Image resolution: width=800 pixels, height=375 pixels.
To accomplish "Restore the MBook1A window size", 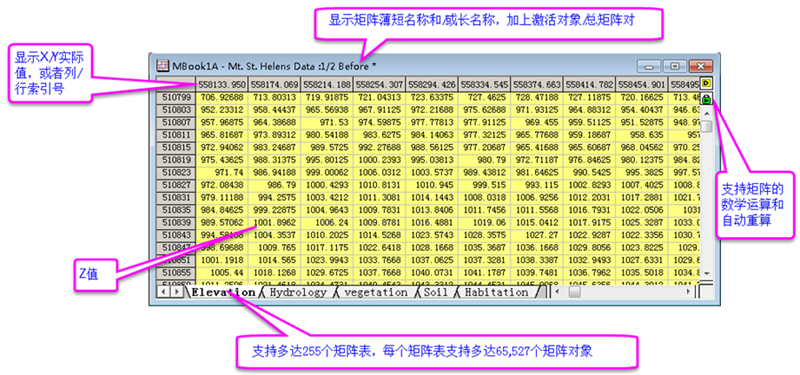I will (x=675, y=66).
